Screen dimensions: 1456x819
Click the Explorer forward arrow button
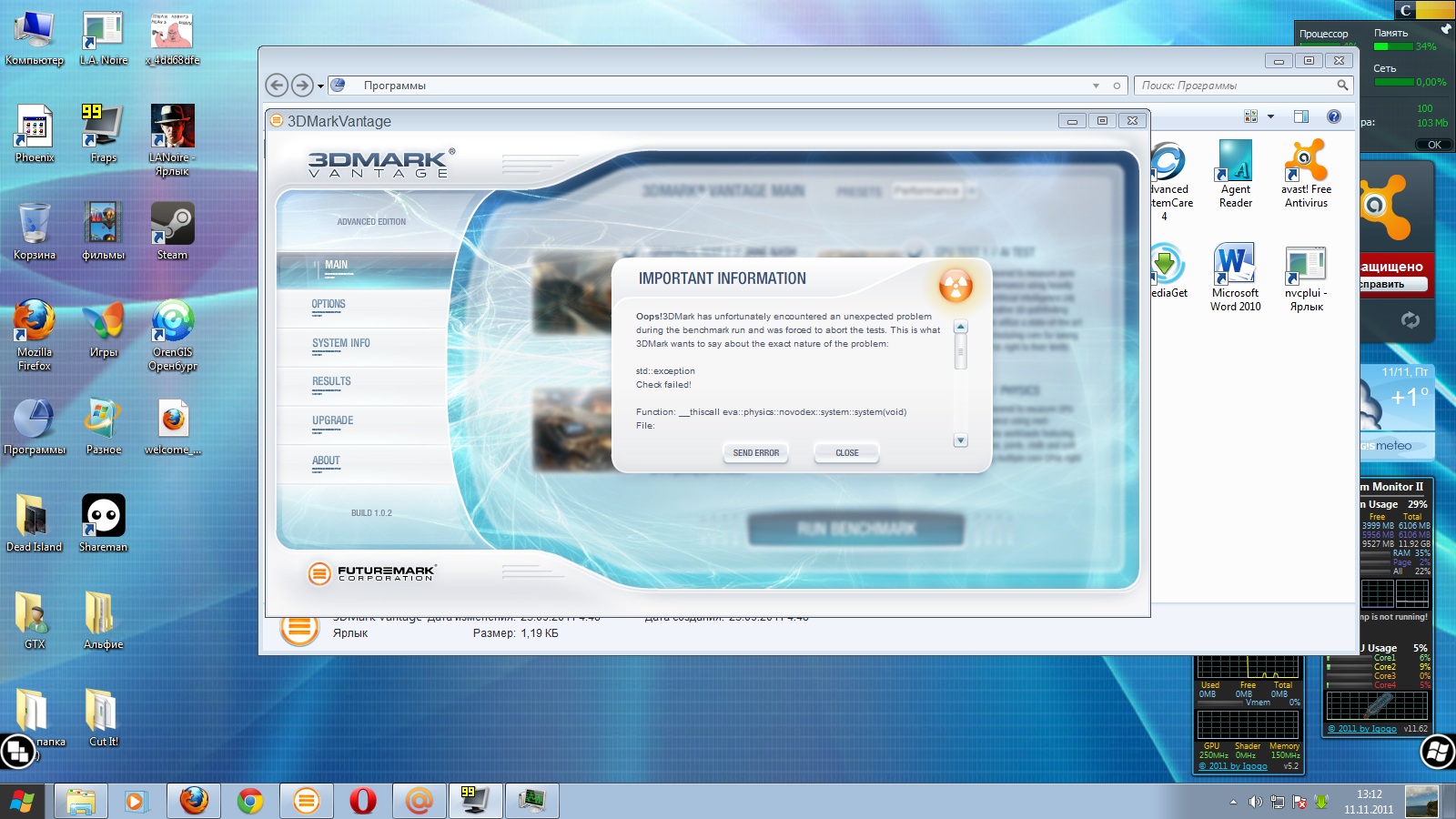click(302, 86)
